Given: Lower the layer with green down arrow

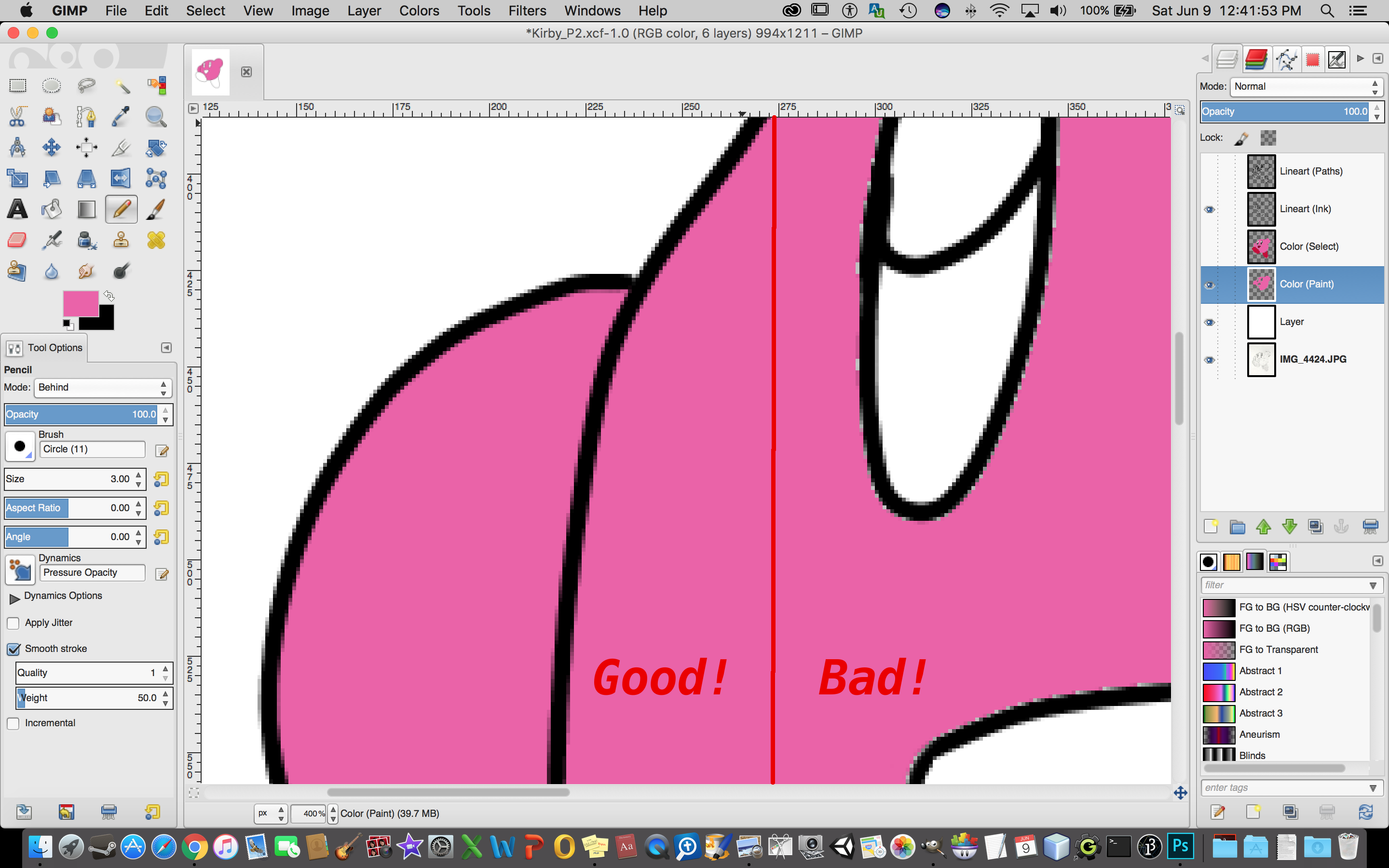Looking at the screenshot, I should tap(1290, 527).
